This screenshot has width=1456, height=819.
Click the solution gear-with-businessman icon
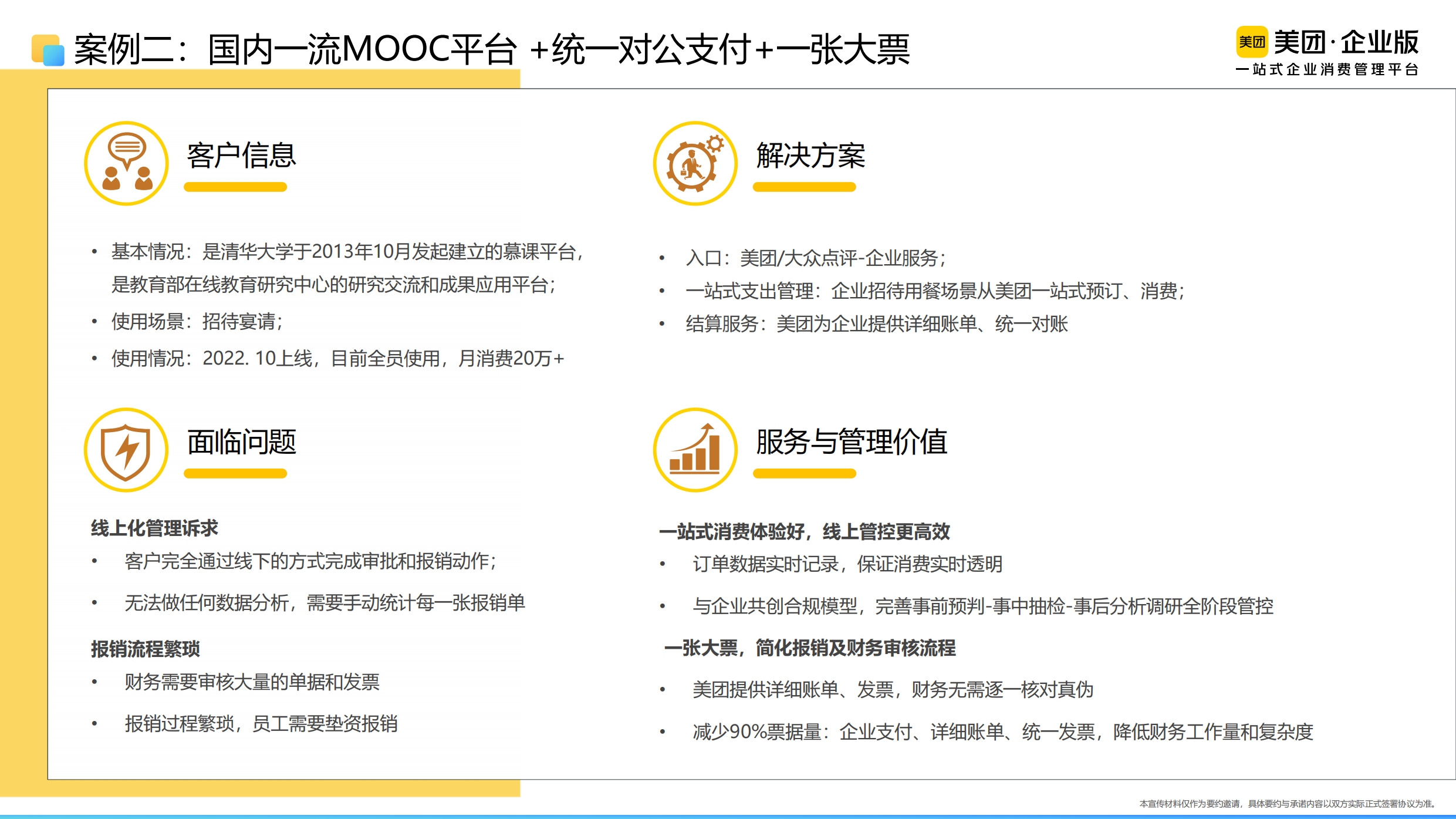695,163
